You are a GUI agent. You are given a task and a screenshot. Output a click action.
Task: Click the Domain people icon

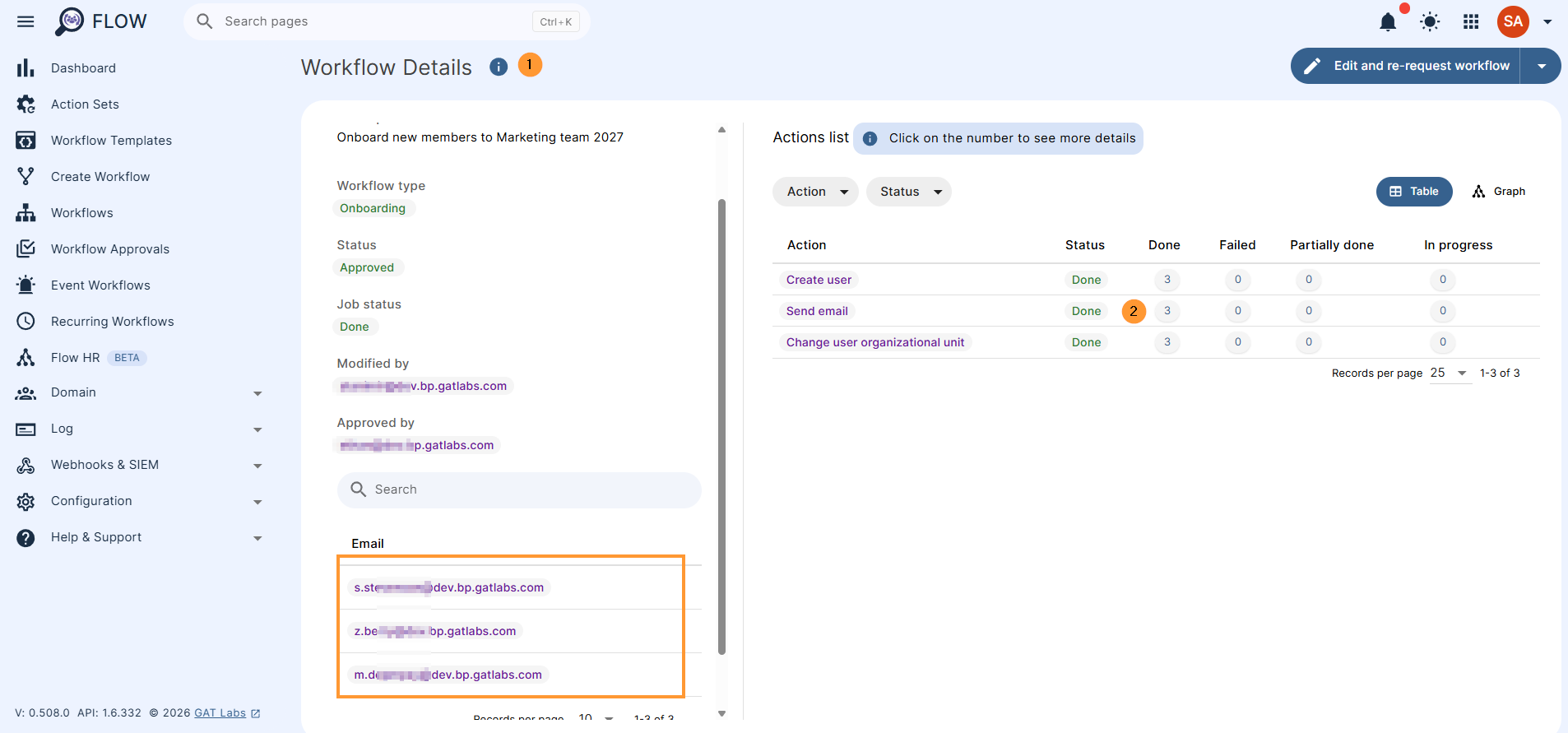click(x=26, y=393)
